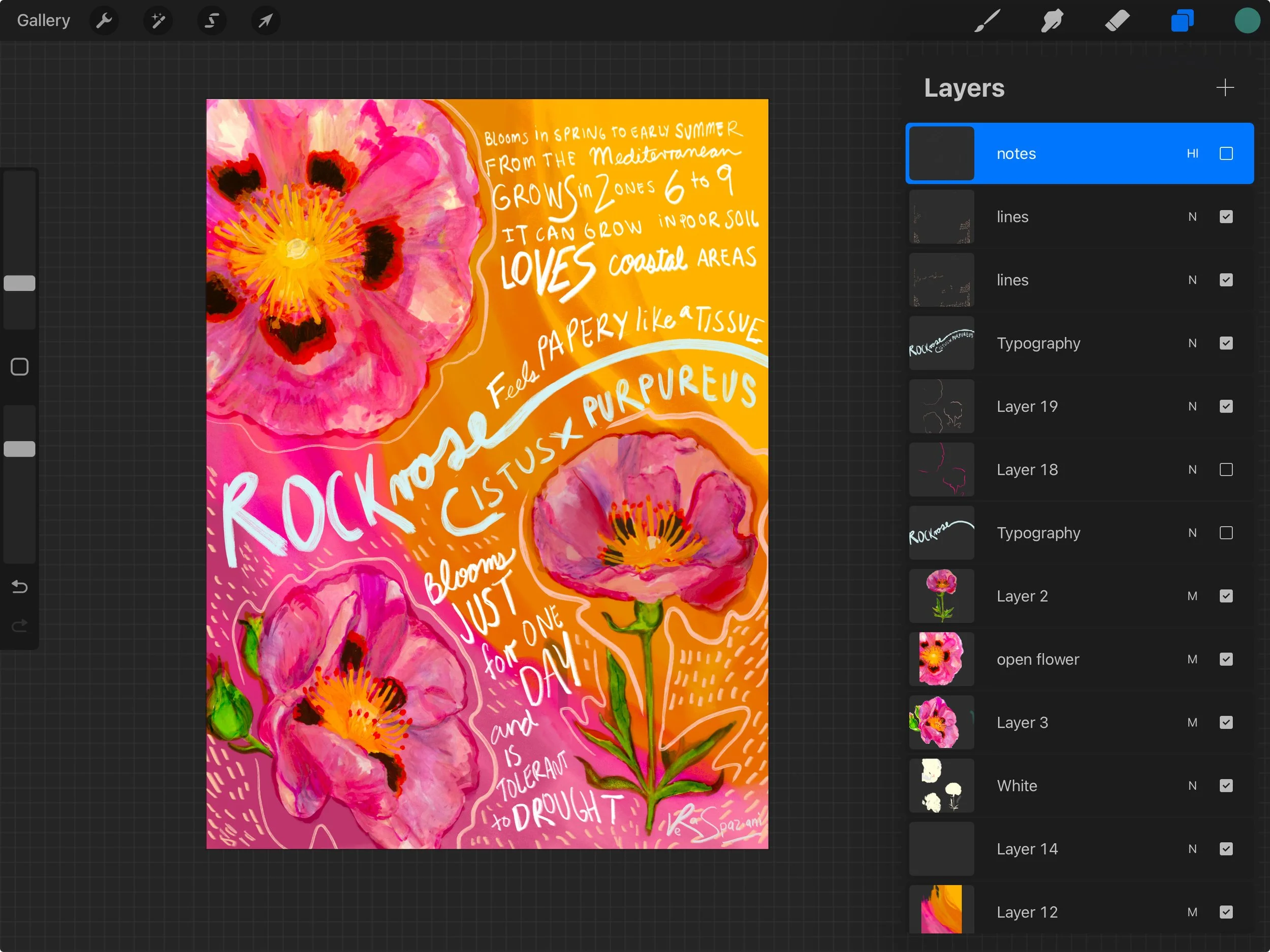Select the Smudge tool
The width and height of the screenshot is (1270, 952).
1052,21
